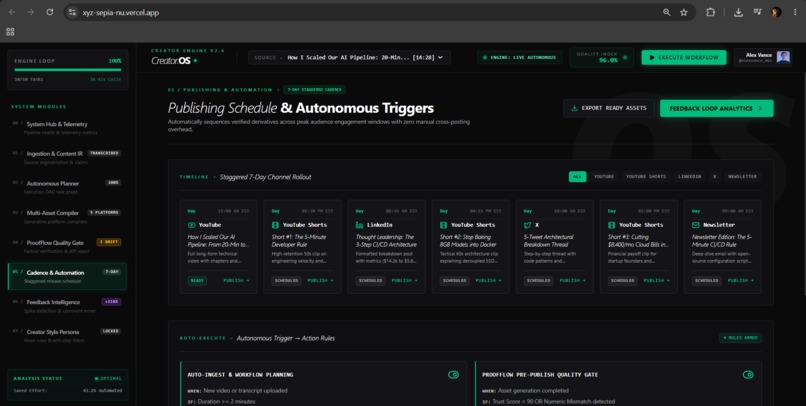The image size is (806, 406).
Task: Click the envelope icon on Newsletter card
Action: [695, 225]
